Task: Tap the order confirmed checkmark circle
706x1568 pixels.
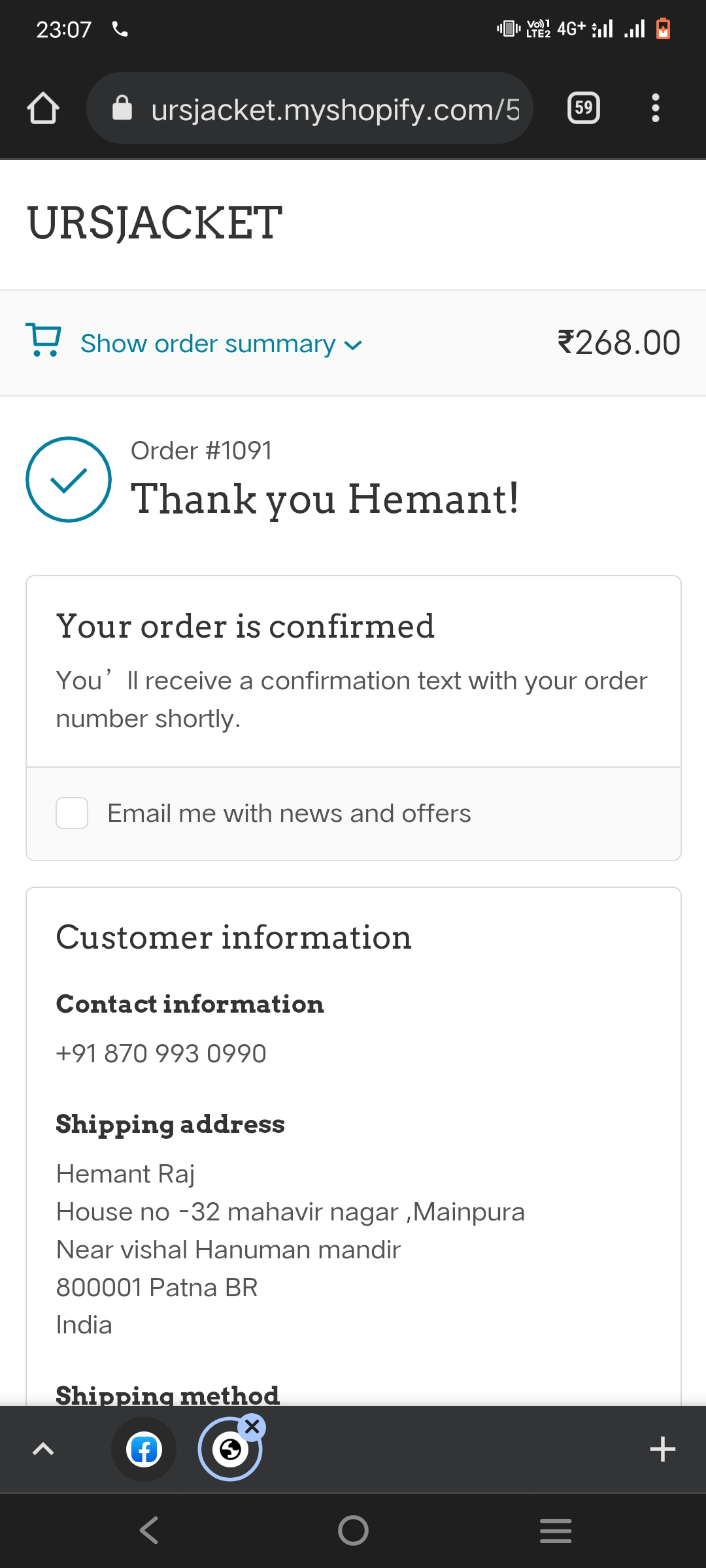Action: pos(69,480)
